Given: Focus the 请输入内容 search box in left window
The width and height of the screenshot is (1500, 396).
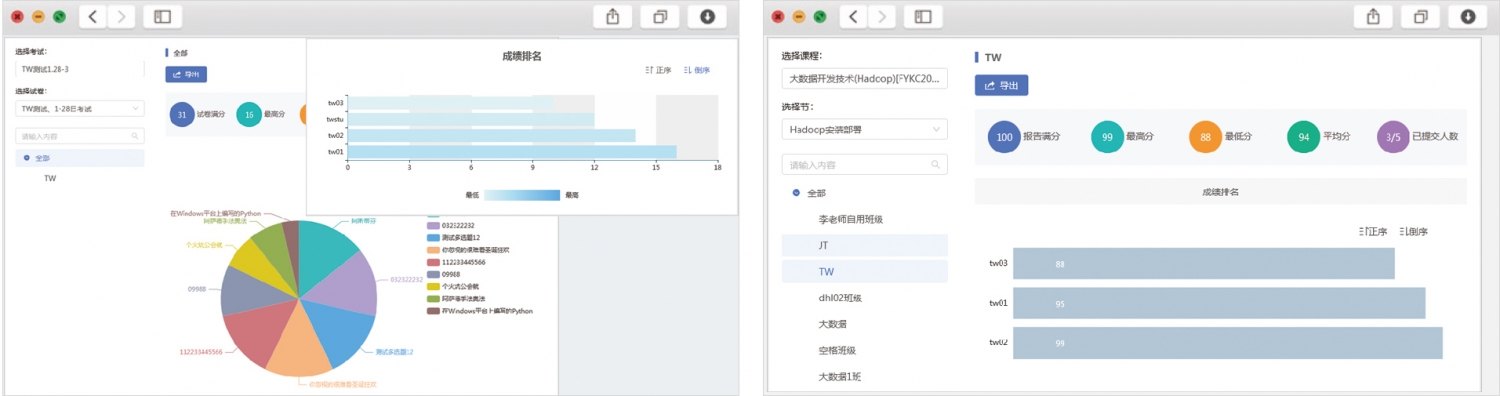Looking at the screenshot, I should [80, 135].
